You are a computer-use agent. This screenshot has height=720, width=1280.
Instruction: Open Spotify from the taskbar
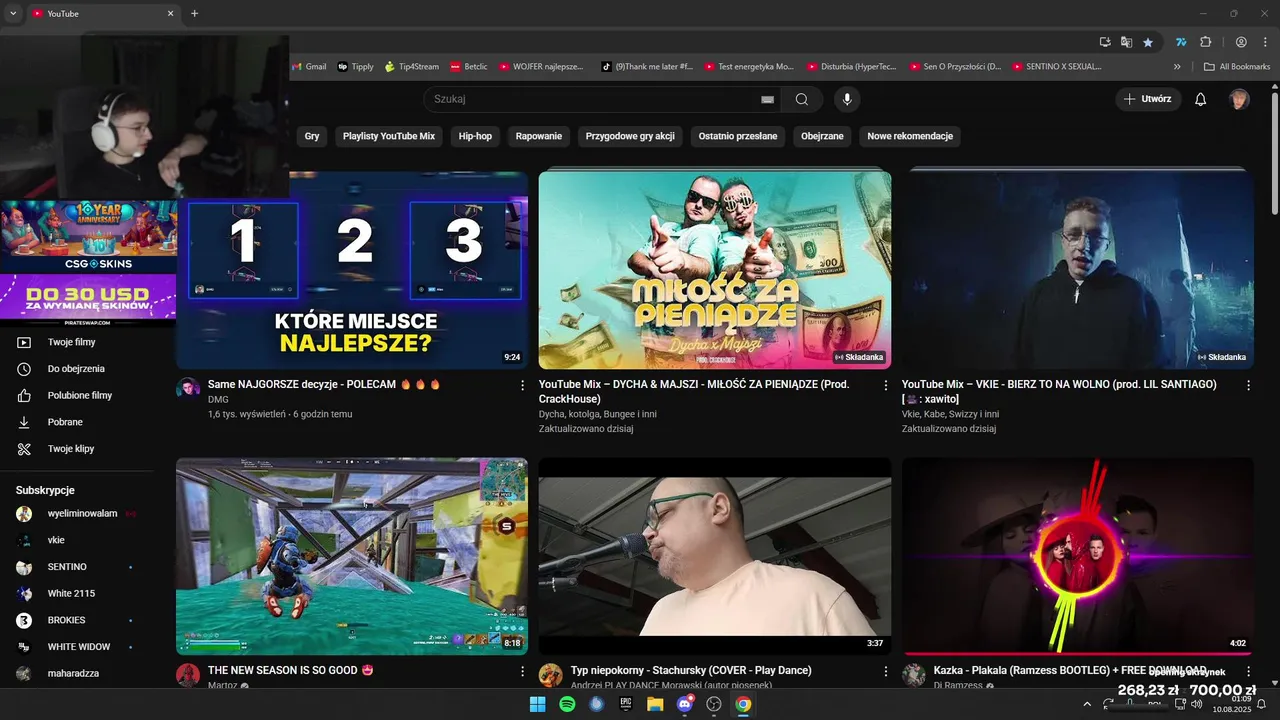[x=567, y=704]
